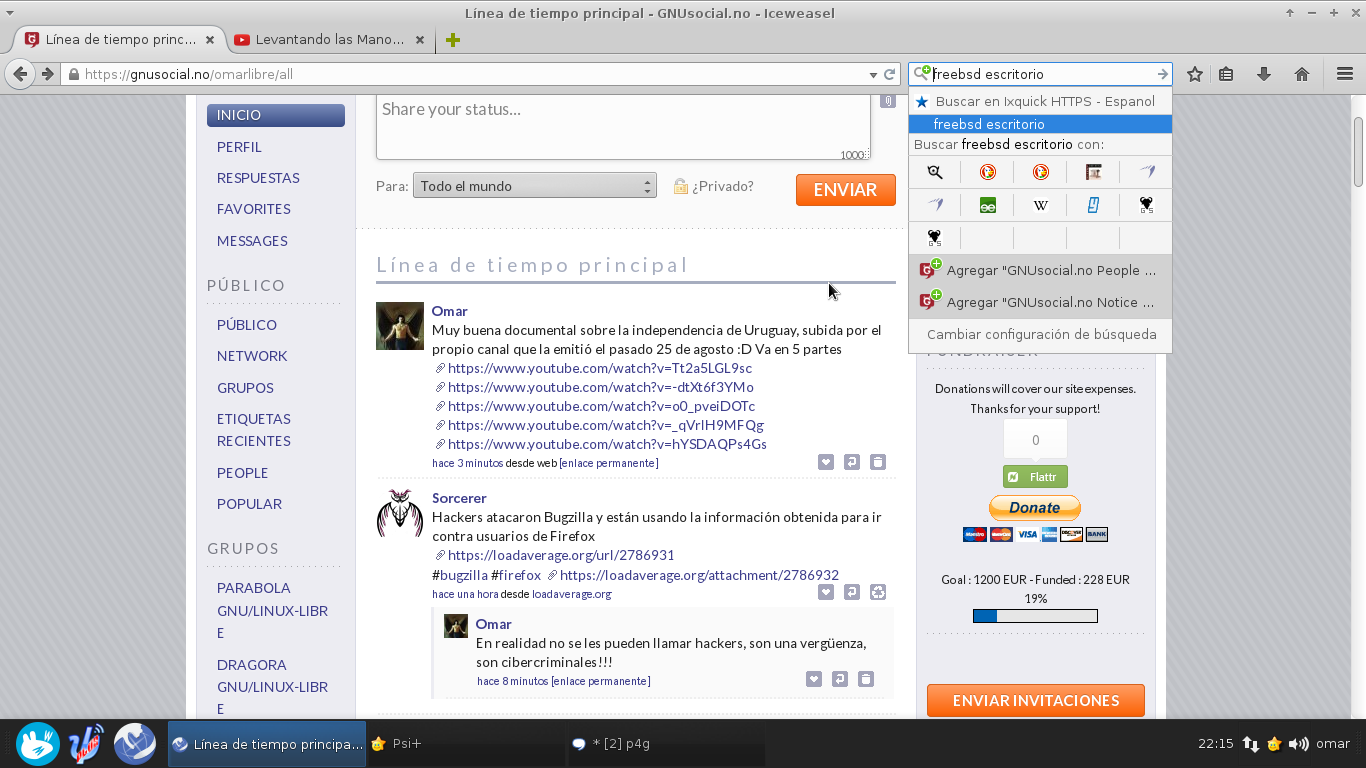This screenshot has width=1366, height=768.
Task: Open the new tab plus button
Action: [453, 40]
